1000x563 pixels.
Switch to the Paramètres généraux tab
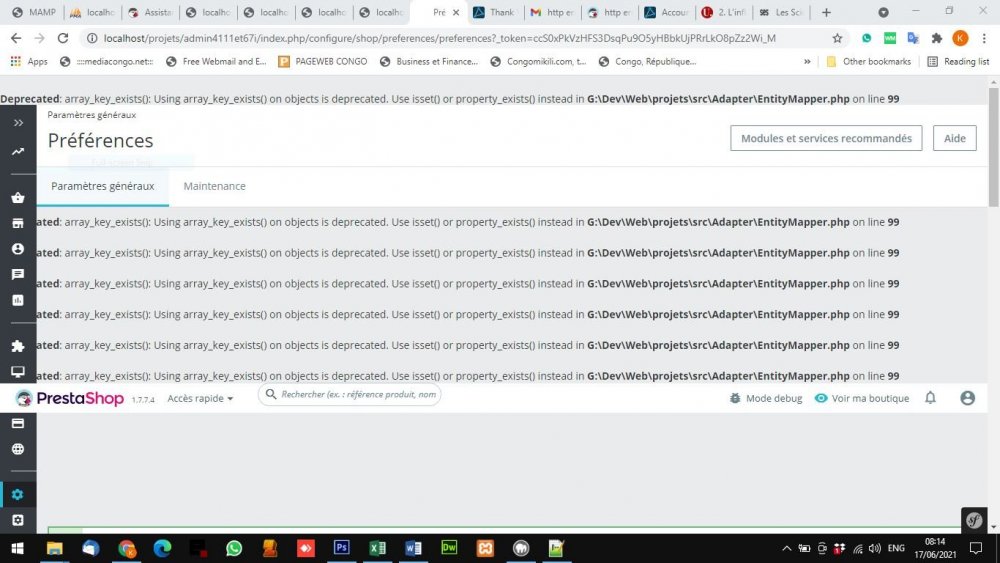[103, 186]
